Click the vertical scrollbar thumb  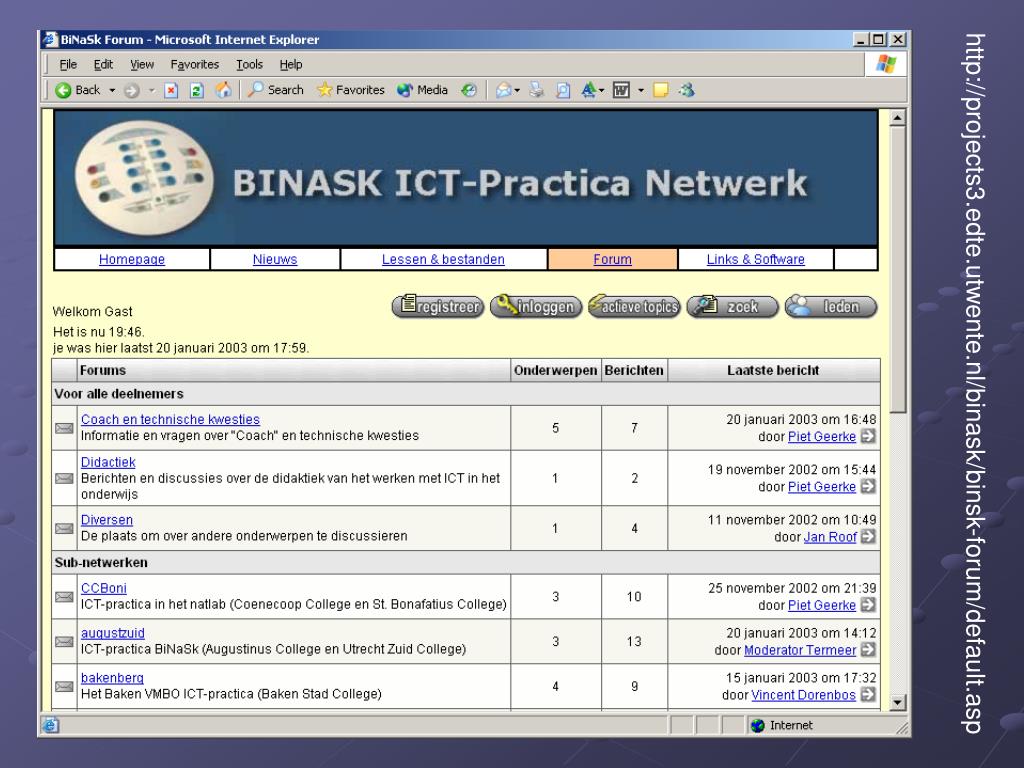[x=897, y=270]
